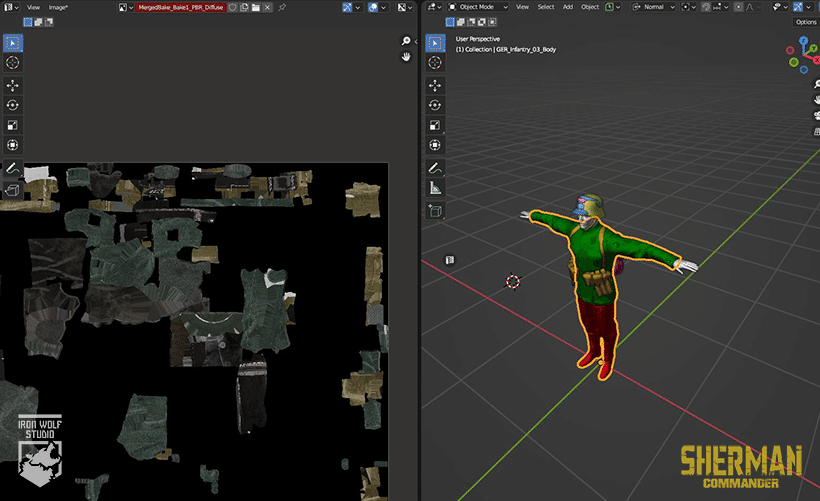Open the Object Mode dropdown
The image size is (820, 501).
[x=478, y=7]
